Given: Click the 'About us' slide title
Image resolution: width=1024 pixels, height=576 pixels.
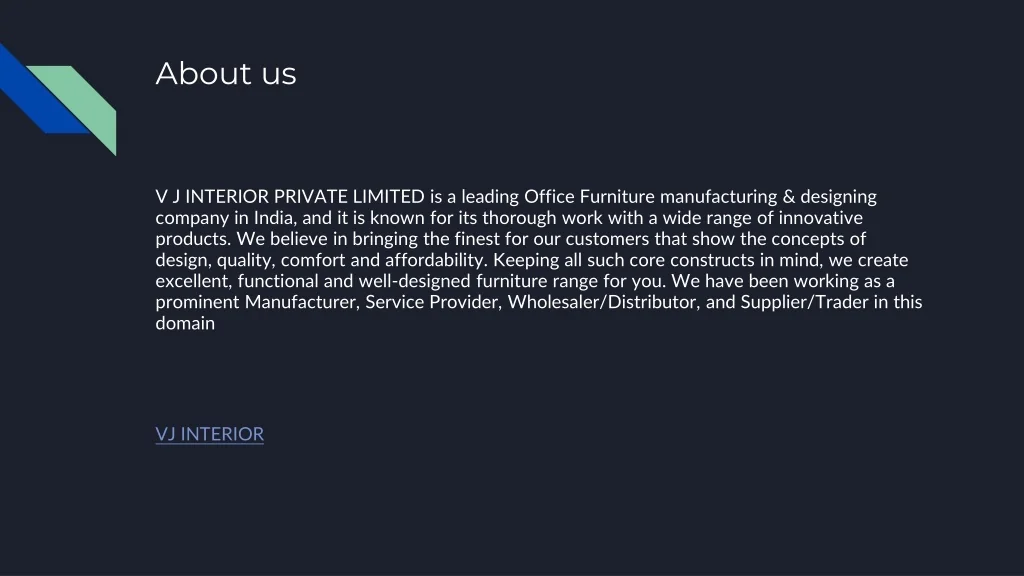Looking at the screenshot, I should point(226,73).
